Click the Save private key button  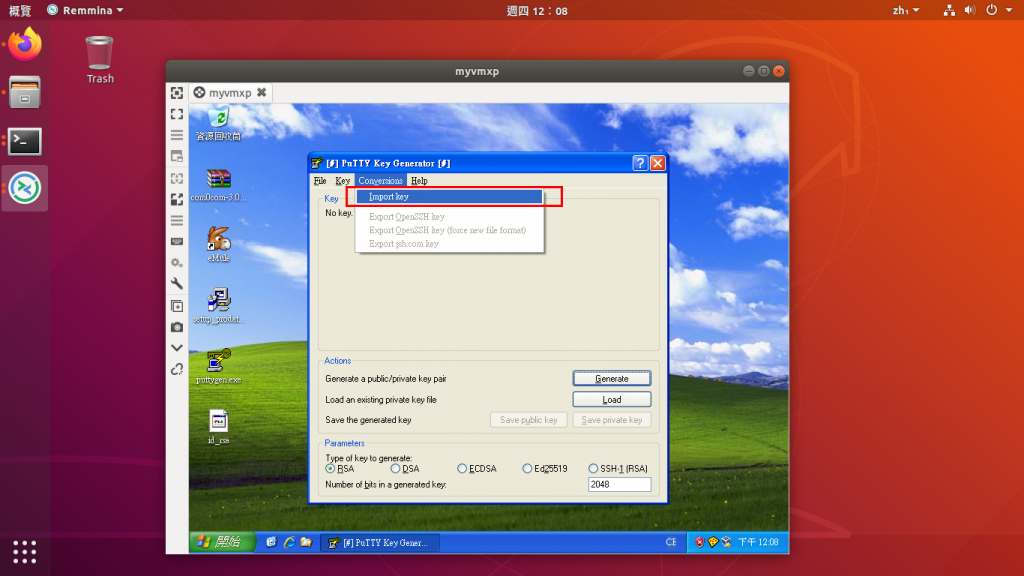[612, 420]
